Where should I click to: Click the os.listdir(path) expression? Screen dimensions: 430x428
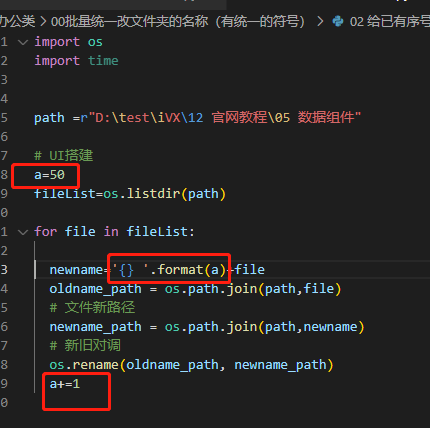click(164, 194)
